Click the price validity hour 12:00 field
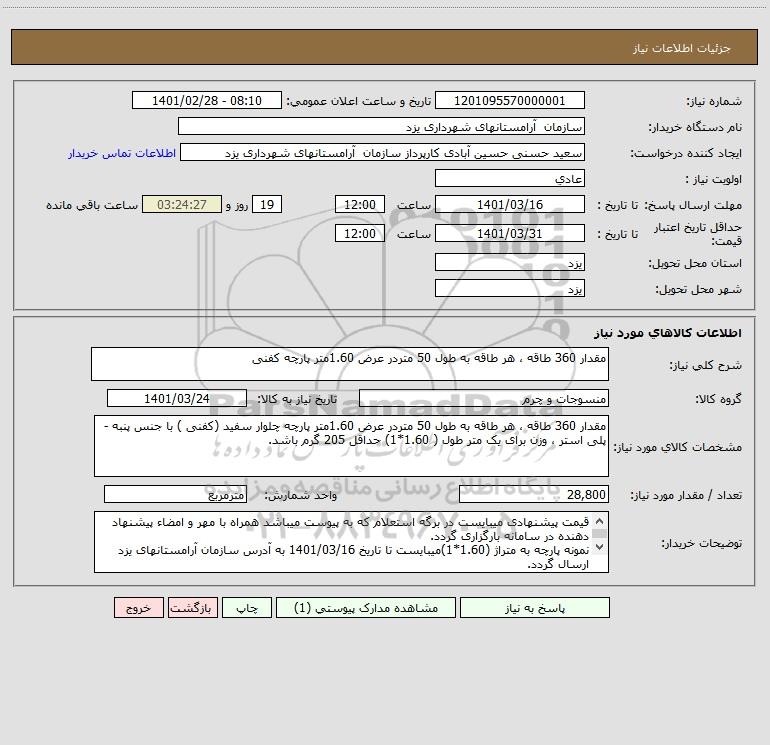This screenshot has width=770, height=745. point(359,233)
